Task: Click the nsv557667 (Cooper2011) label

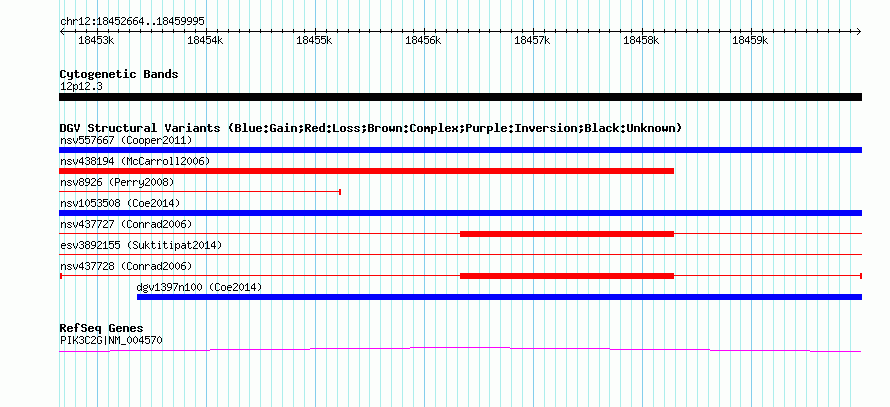Action: point(126,140)
